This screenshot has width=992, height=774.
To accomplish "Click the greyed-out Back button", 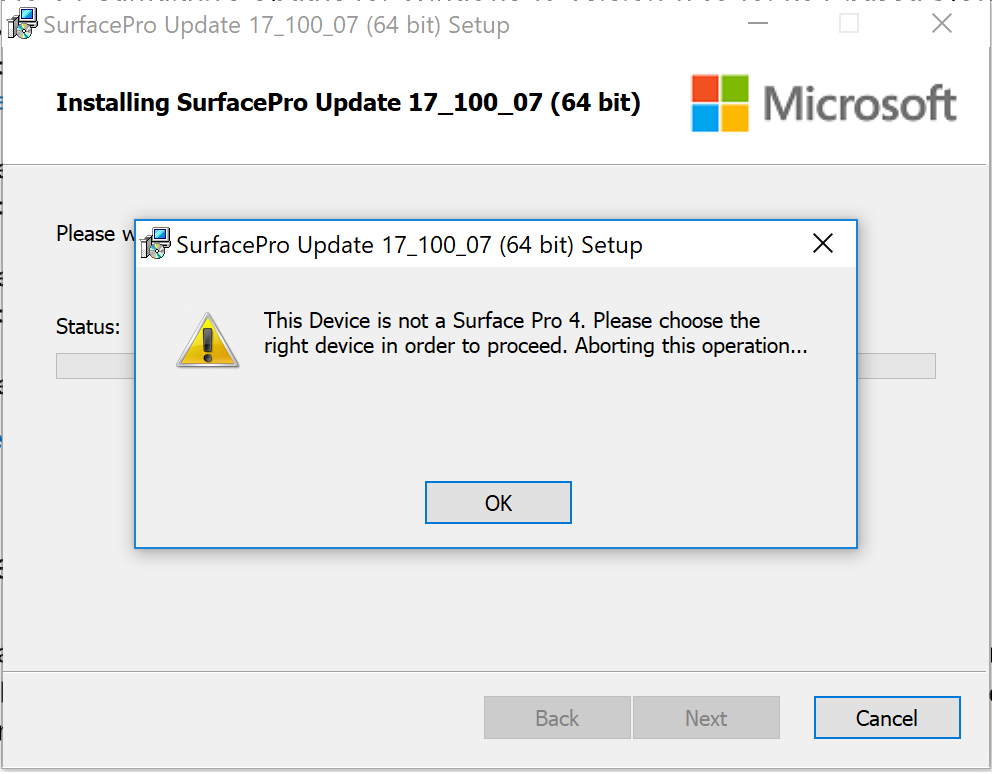I will click(557, 718).
